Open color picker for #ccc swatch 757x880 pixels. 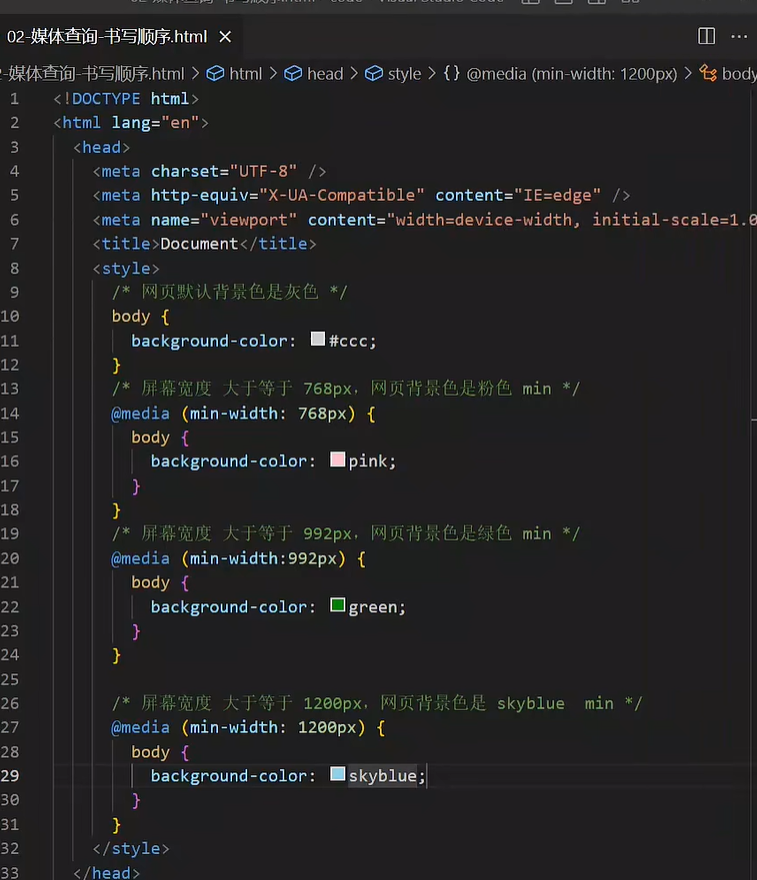[x=318, y=340]
